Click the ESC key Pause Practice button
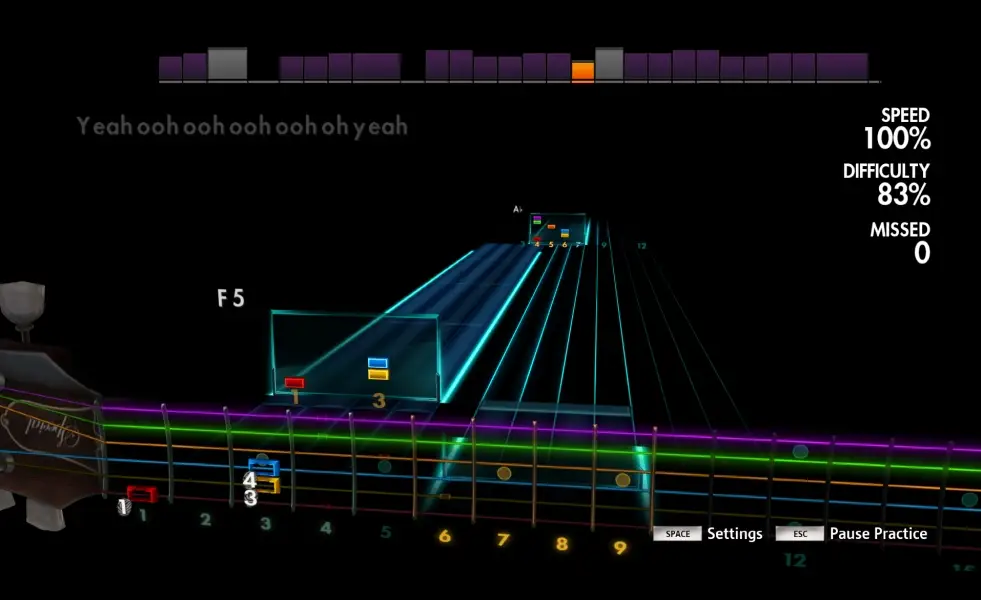Viewport: 981px width, 600px height. (x=851, y=534)
